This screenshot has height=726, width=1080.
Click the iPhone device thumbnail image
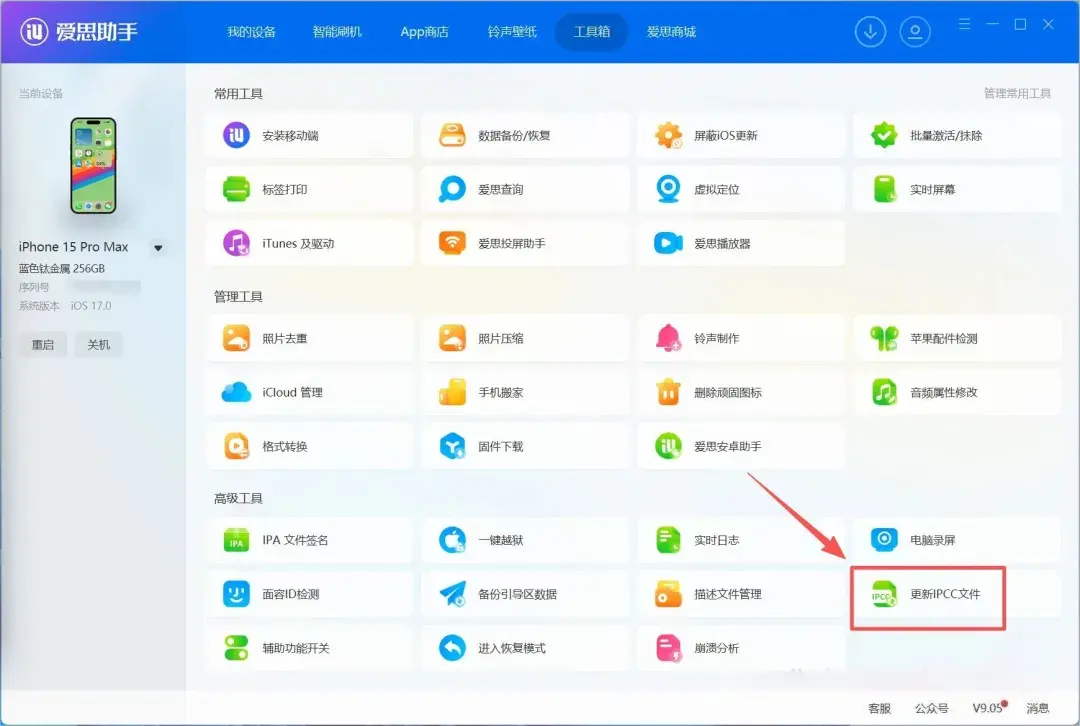pos(93,165)
